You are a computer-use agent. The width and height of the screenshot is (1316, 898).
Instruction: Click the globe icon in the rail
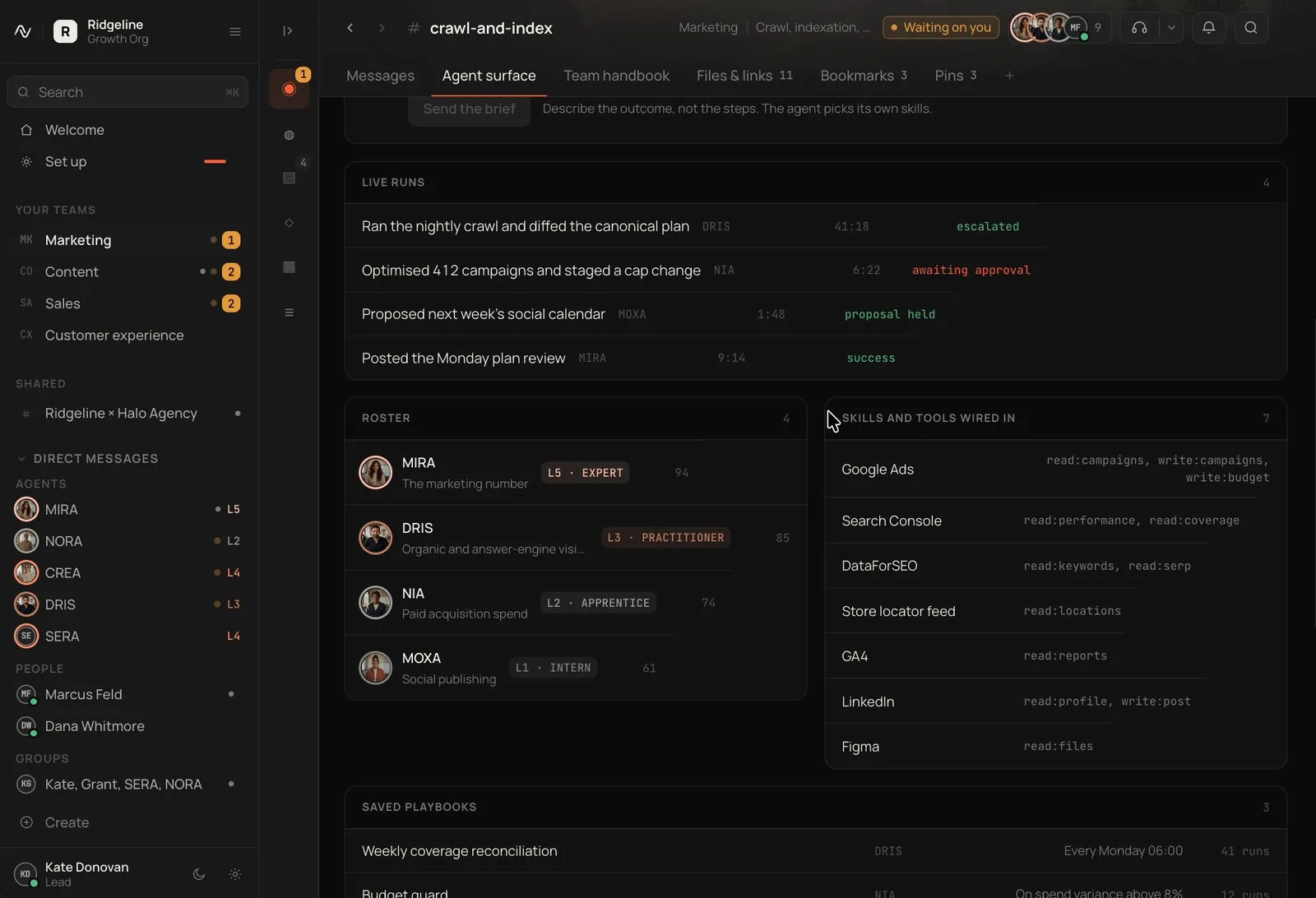(289, 135)
